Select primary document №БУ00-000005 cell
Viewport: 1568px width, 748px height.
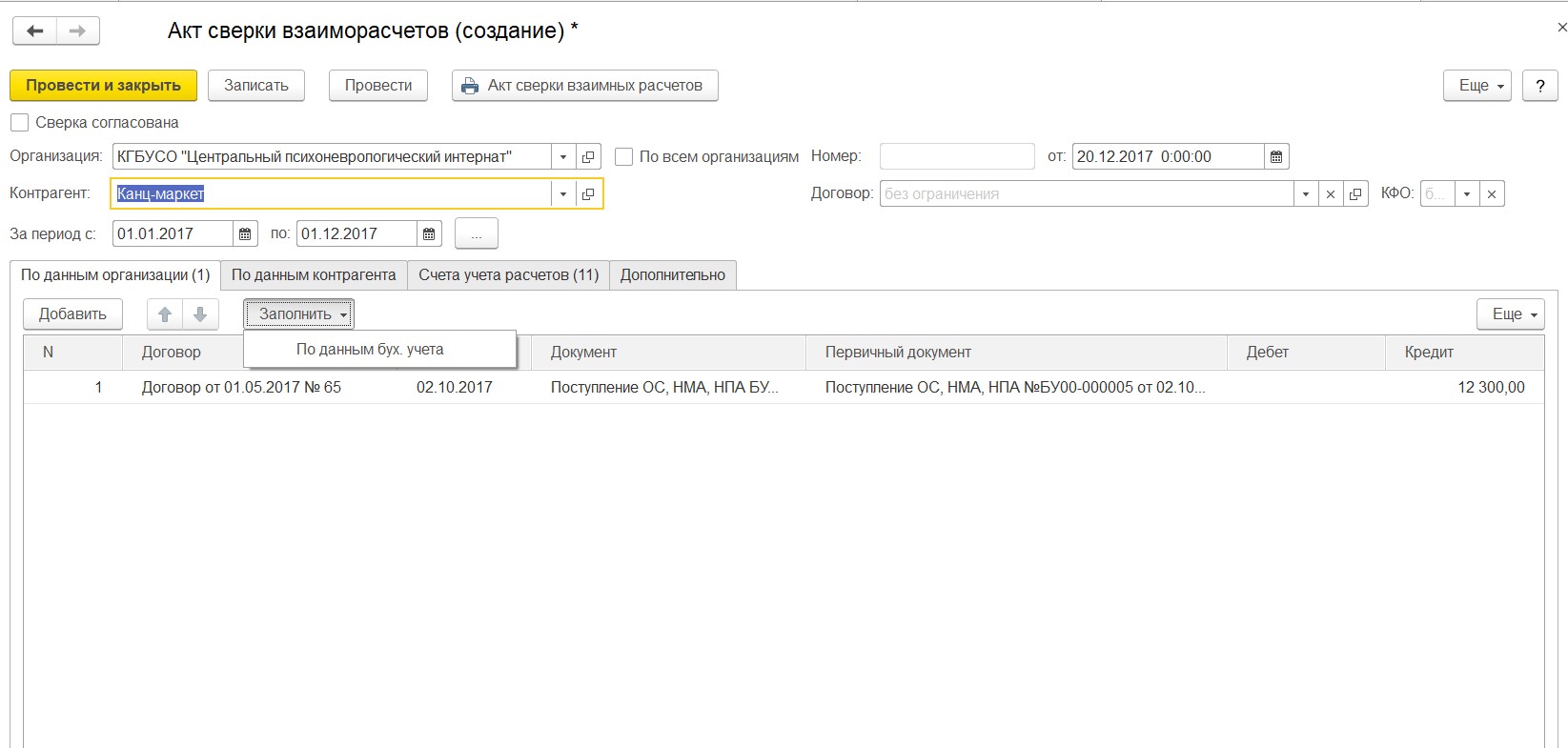tap(1016, 388)
